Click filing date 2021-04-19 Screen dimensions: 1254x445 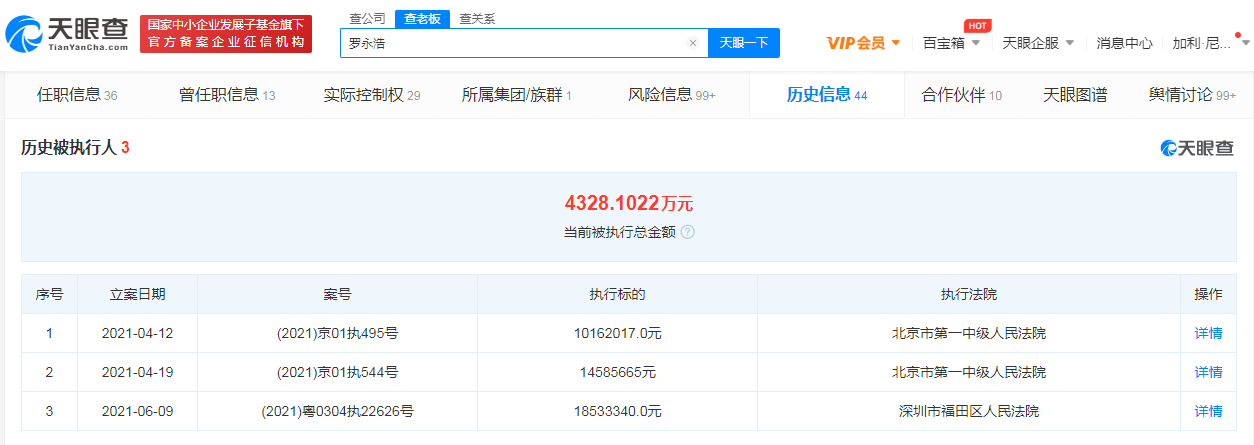(x=137, y=372)
